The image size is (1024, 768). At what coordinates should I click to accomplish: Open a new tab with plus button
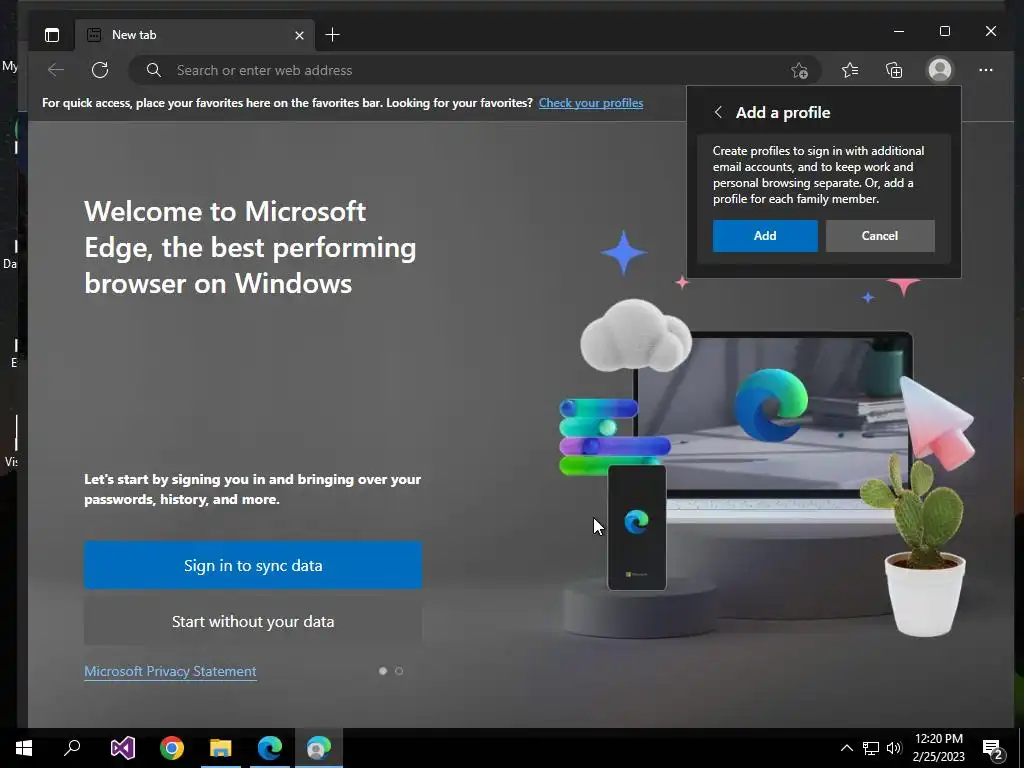[332, 35]
